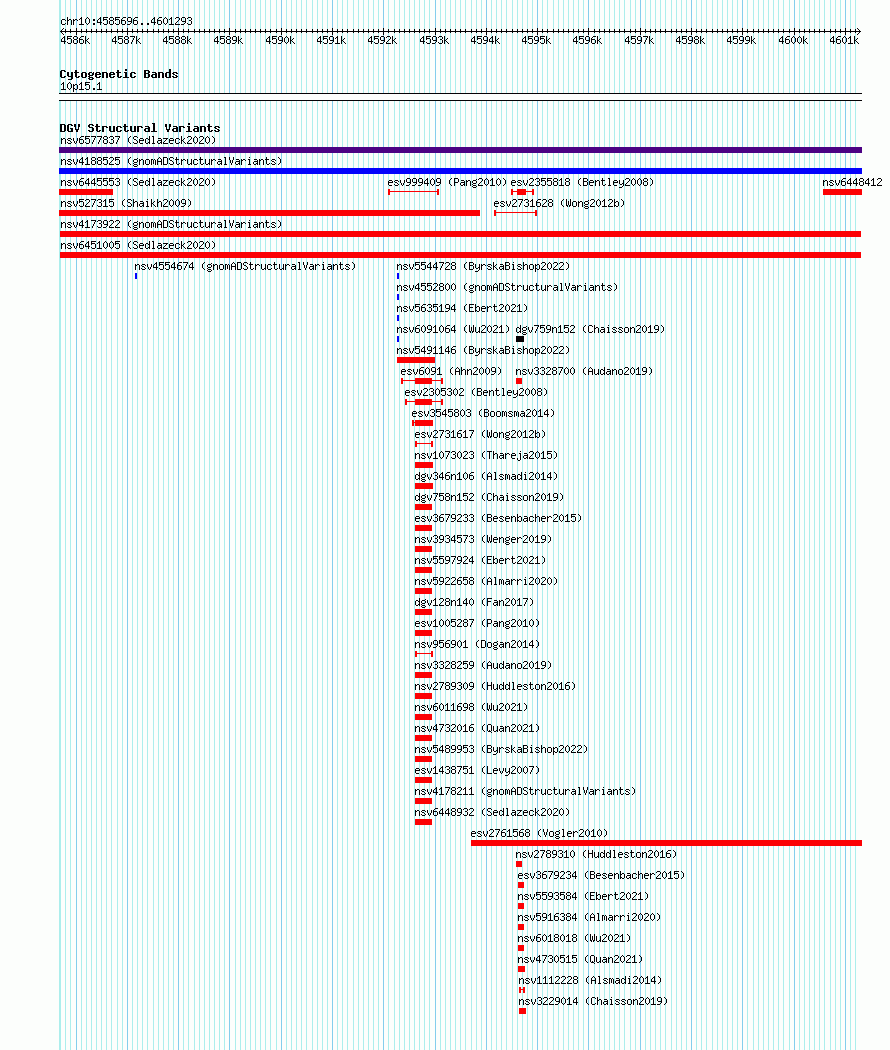Open esv6091 (Ahn2009) label
890x1050 pixels.
(x=451, y=371)
